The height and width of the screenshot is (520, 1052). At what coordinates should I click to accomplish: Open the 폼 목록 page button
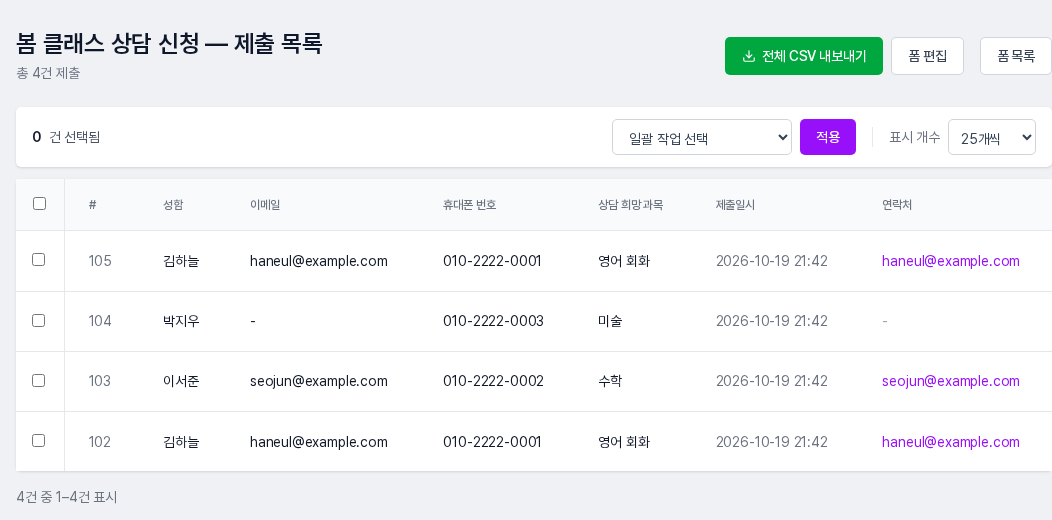tap(1016, 56)
